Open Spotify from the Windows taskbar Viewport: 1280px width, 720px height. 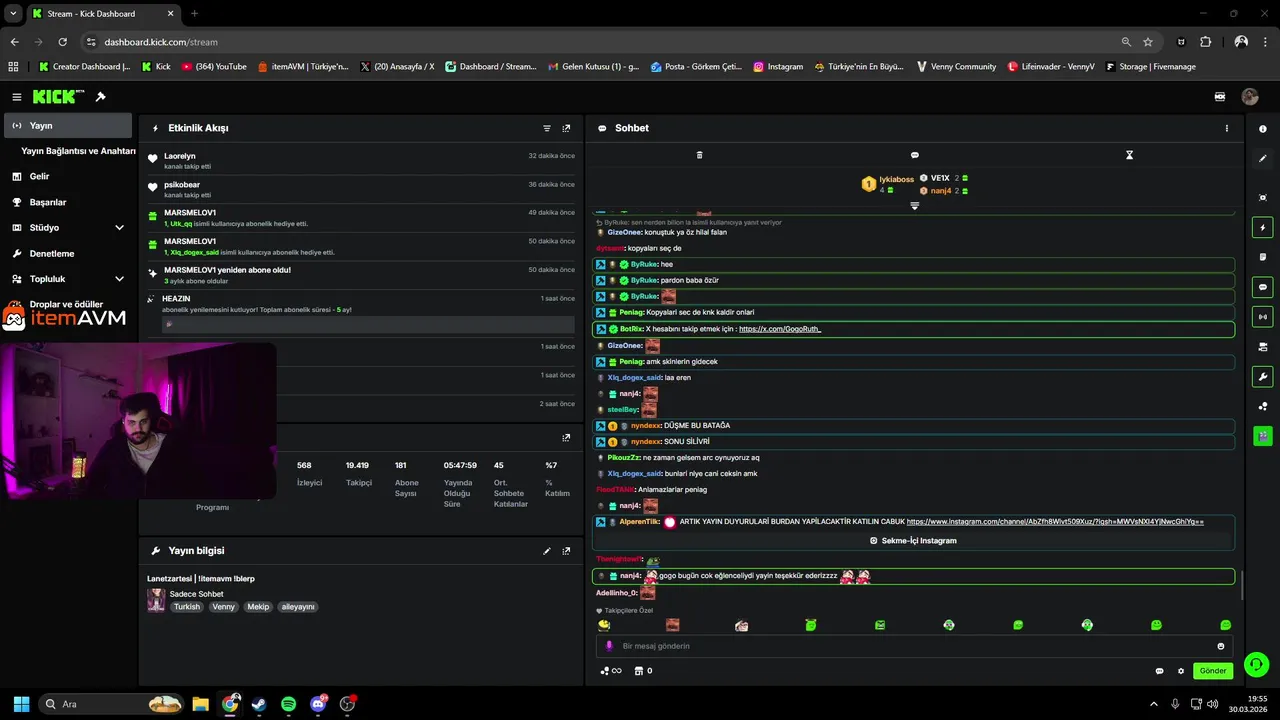288,704
